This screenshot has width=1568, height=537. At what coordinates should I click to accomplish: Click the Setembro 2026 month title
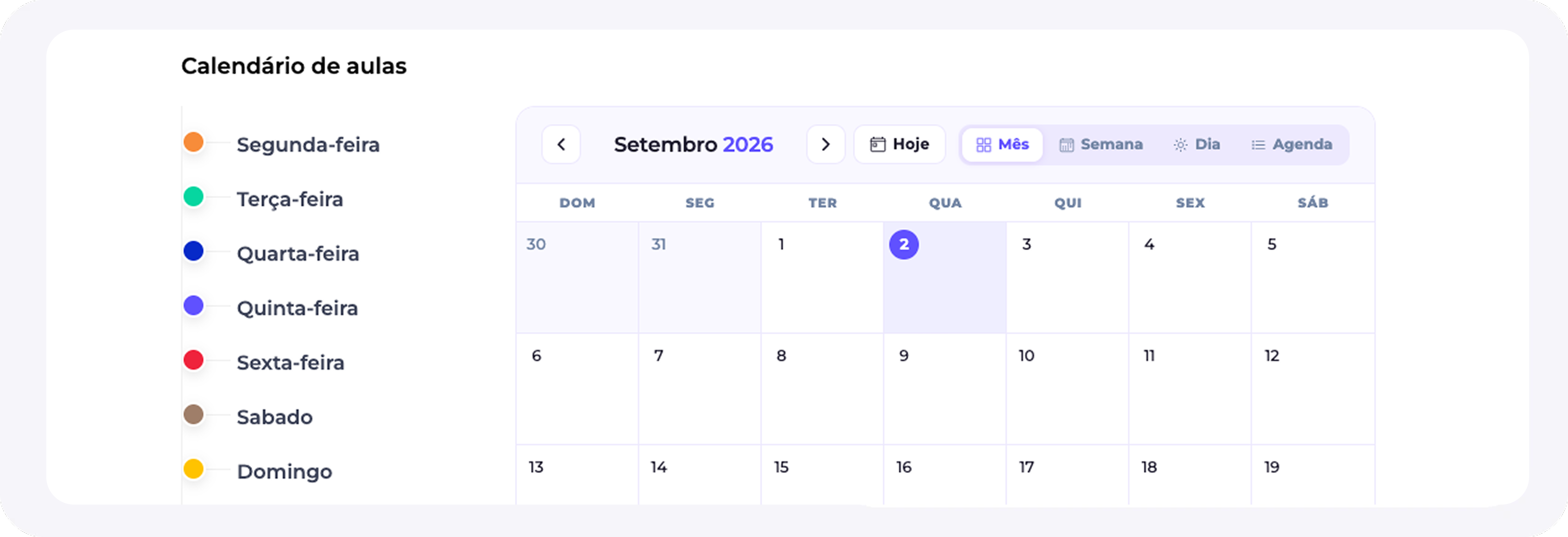693,145
